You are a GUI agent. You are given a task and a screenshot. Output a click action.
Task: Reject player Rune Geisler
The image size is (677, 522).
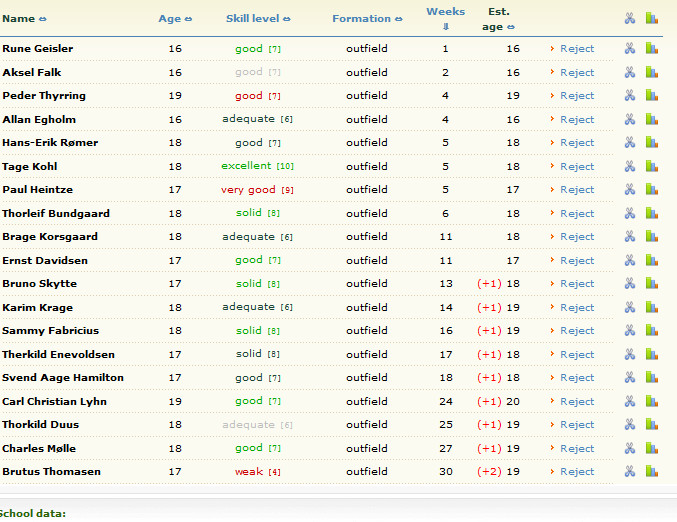coord(577,49)
